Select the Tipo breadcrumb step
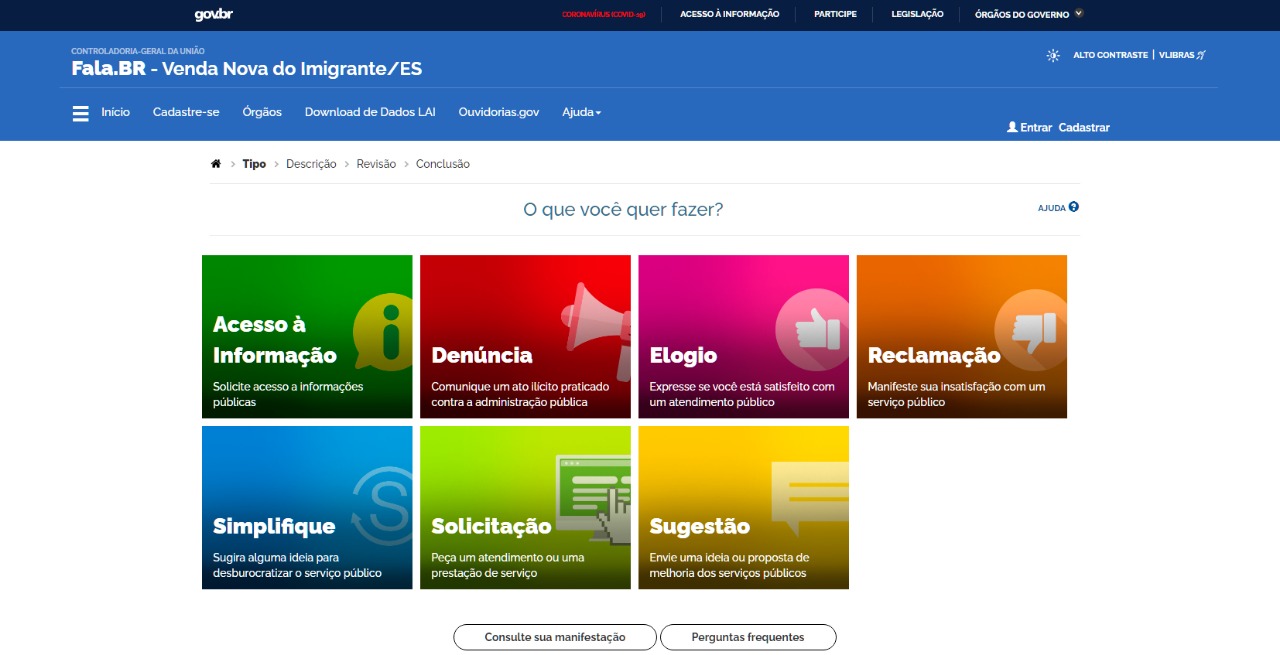 click(x=254, y=164)
